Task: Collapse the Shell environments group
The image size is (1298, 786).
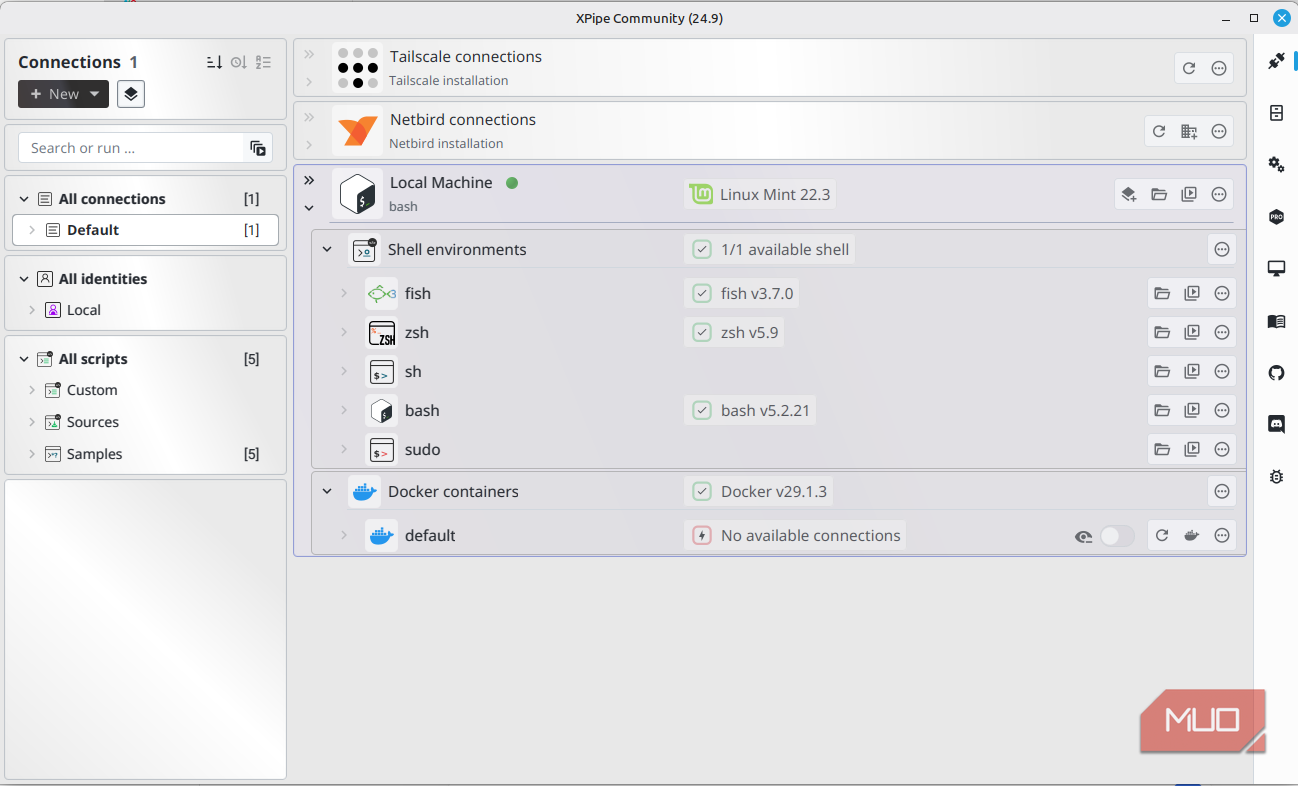Action: click(327, 249)
